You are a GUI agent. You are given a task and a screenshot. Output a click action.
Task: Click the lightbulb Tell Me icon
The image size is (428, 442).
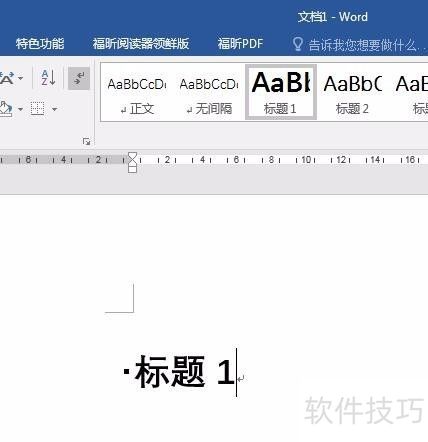pyautogui.click(x=297, y=44)
